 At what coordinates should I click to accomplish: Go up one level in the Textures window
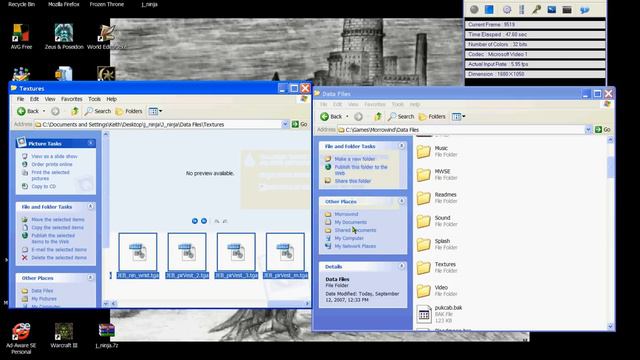point(75,111)
